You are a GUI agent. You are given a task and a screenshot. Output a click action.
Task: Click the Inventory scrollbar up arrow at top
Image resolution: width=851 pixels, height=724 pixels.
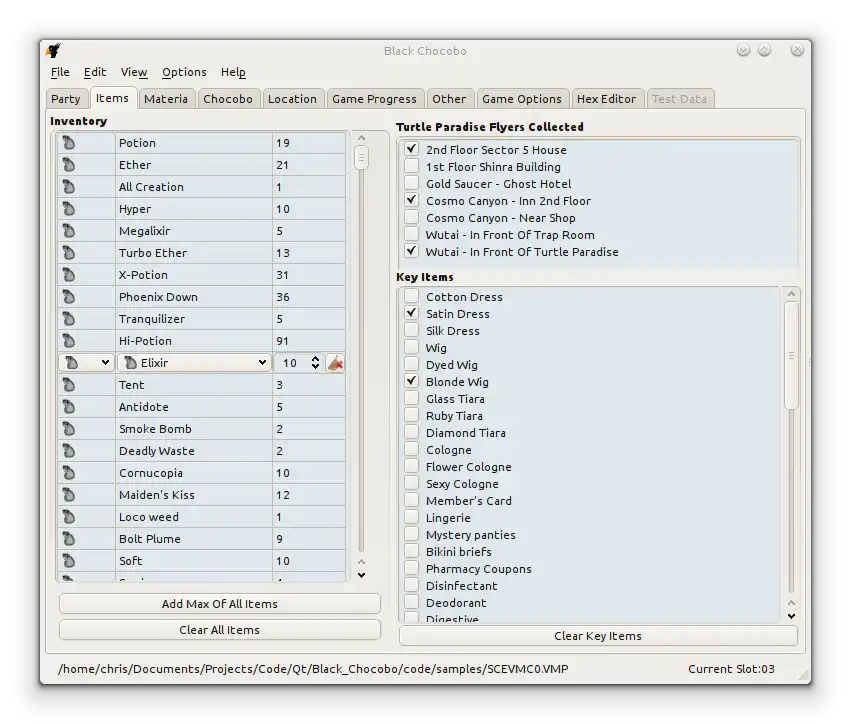[x=361, y=137]
